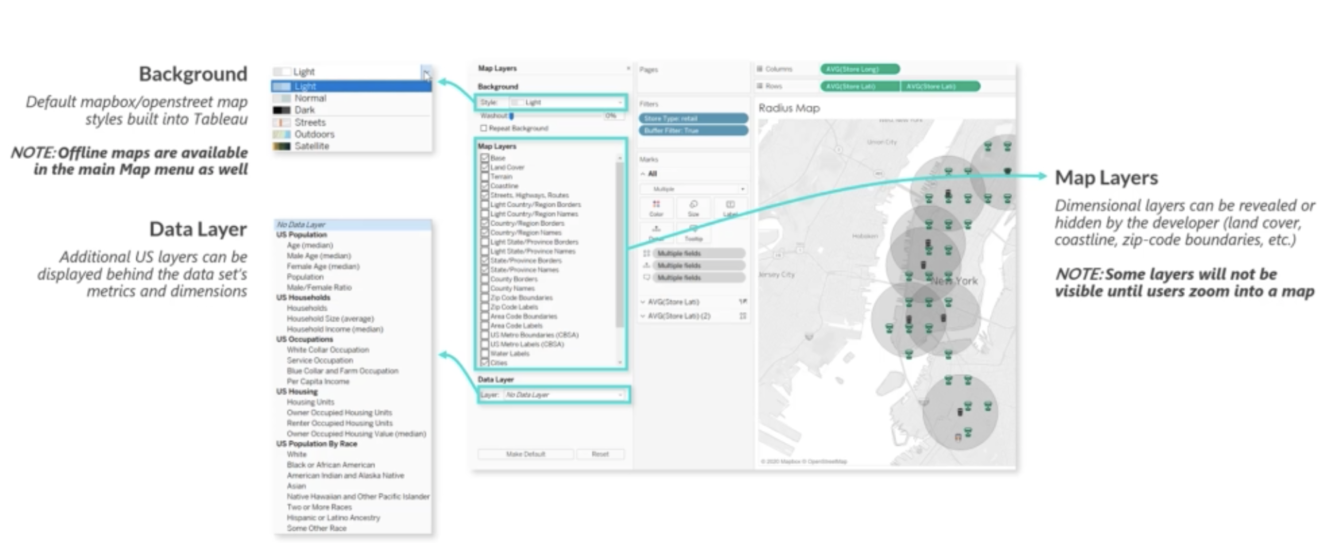The height and width of the screenshot is (547, 1334).
Task: Uncheck State/Province Names layer
Action: (x=485, y=269)
